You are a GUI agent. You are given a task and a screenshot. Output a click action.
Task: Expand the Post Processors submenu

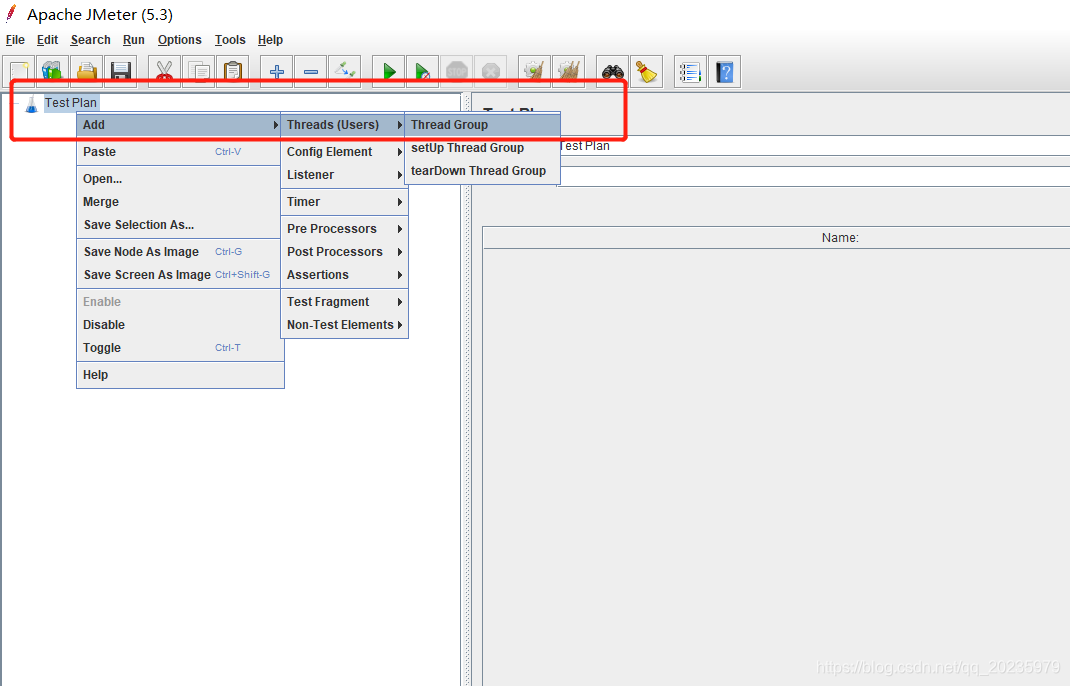click(344, 252)
